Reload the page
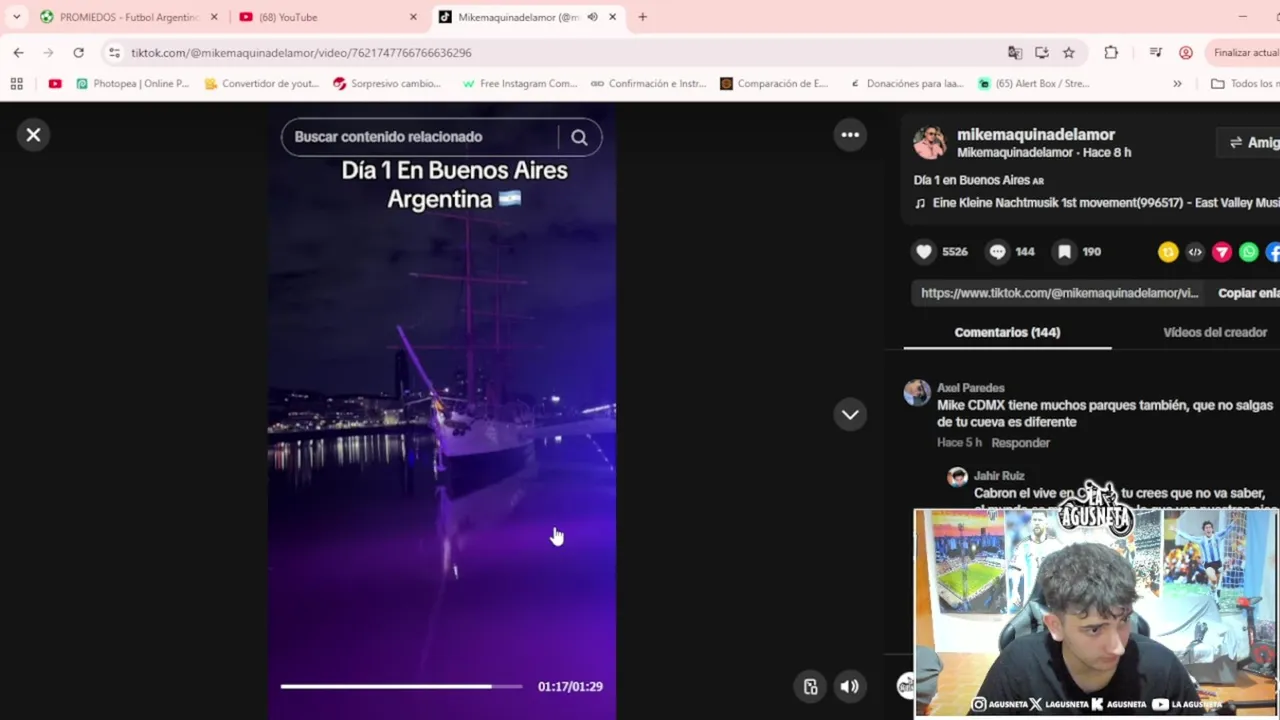1280x720 pixels. [78, 52]
